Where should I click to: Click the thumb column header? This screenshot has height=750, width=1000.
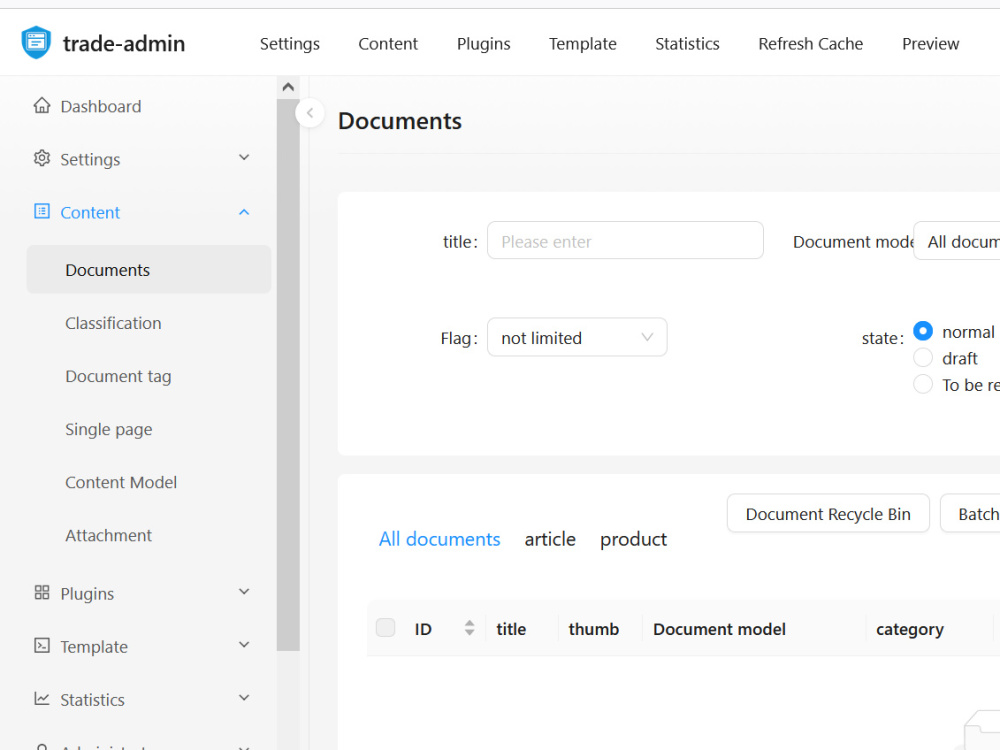[594, 629]
